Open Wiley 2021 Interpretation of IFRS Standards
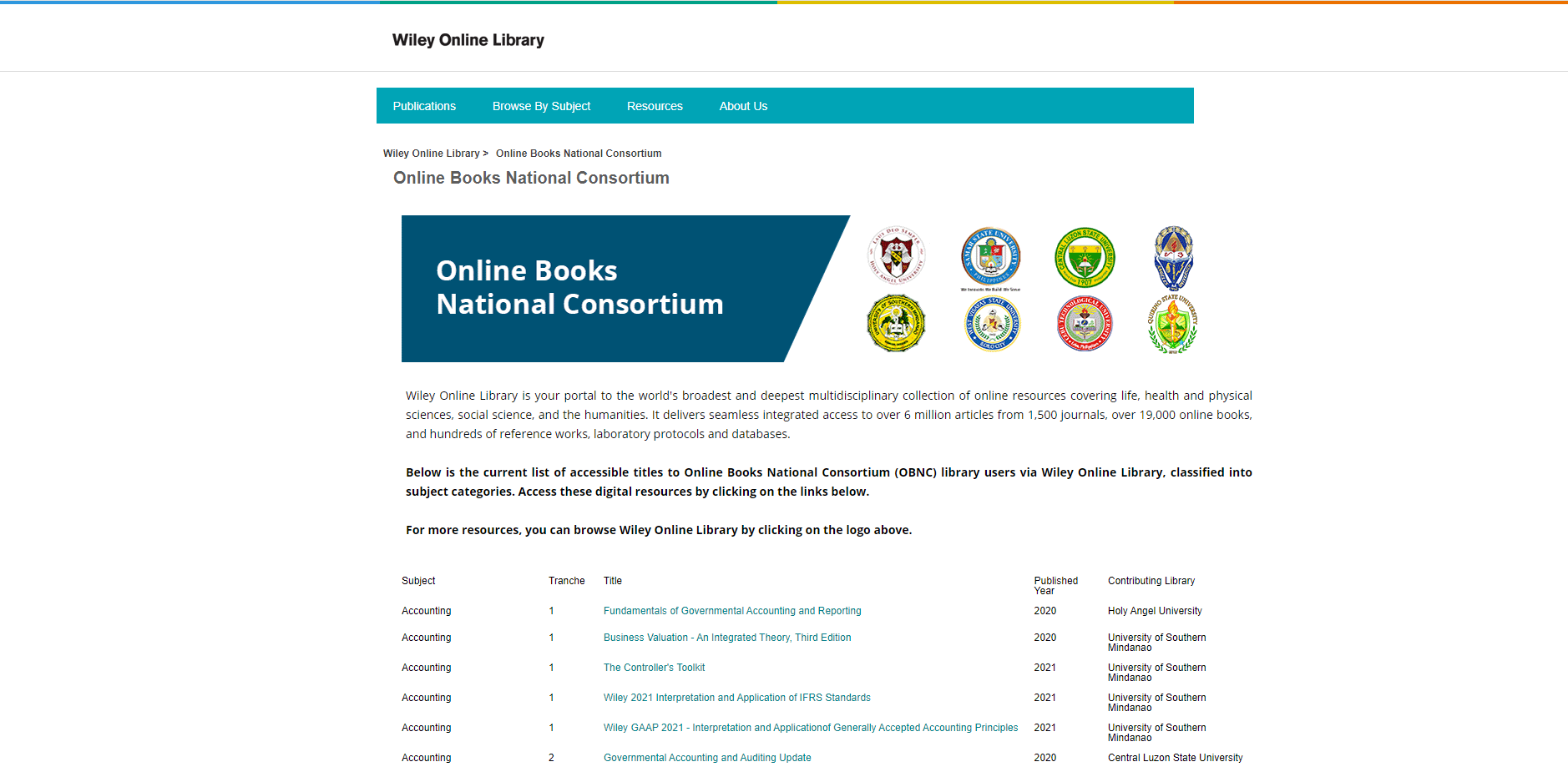This screenshot has width=1568, height=772. point(736,698)
